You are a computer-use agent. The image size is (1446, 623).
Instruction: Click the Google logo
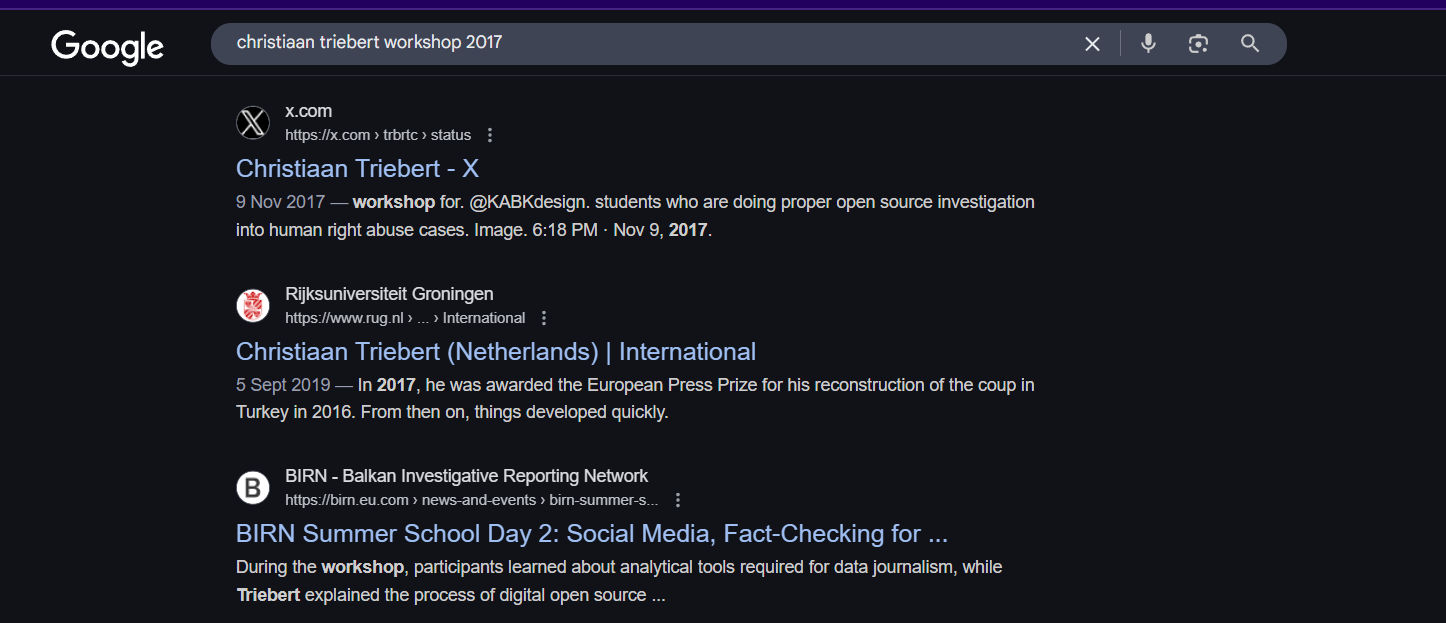(107, 47)
